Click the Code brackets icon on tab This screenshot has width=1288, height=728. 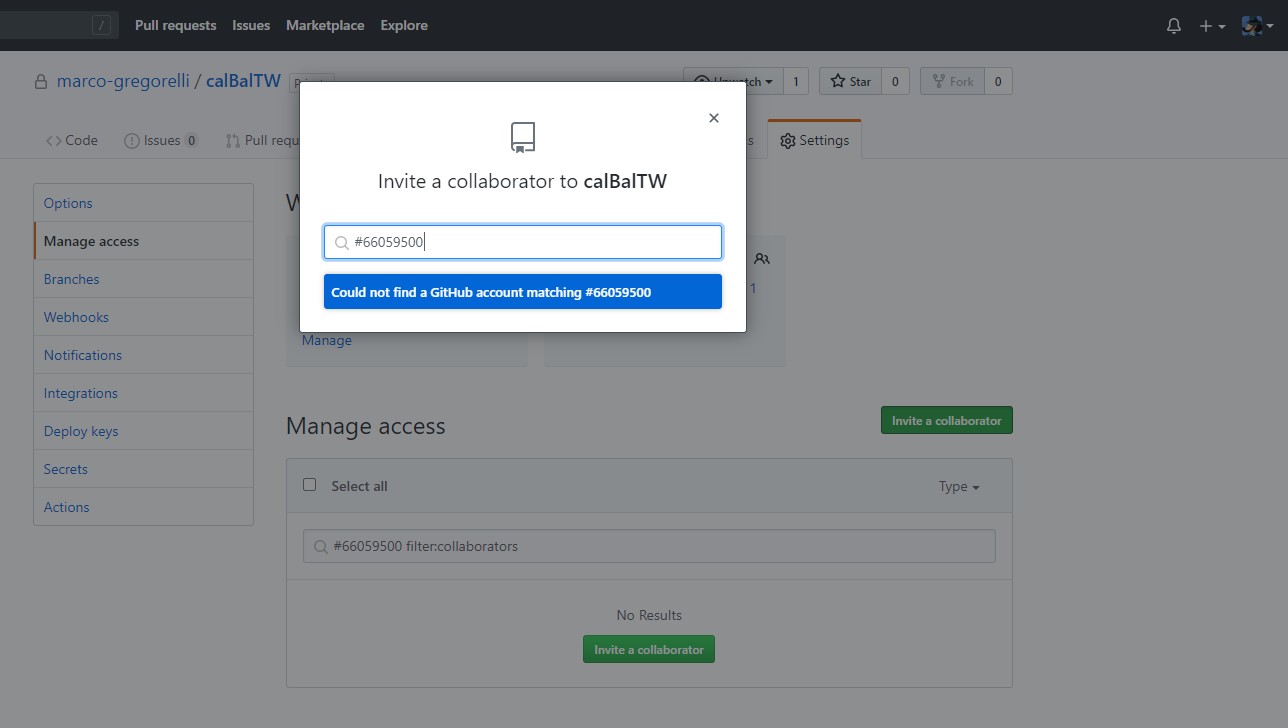[x=53, y=141]
